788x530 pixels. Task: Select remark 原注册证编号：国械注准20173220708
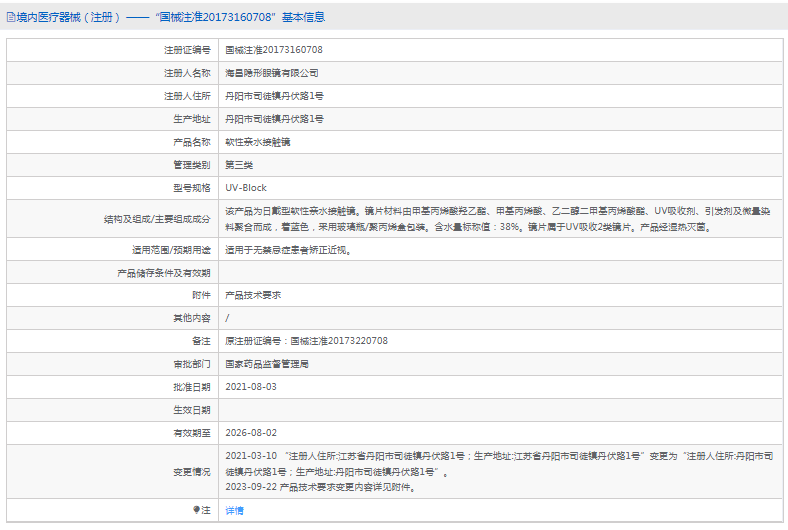(307, 341)
